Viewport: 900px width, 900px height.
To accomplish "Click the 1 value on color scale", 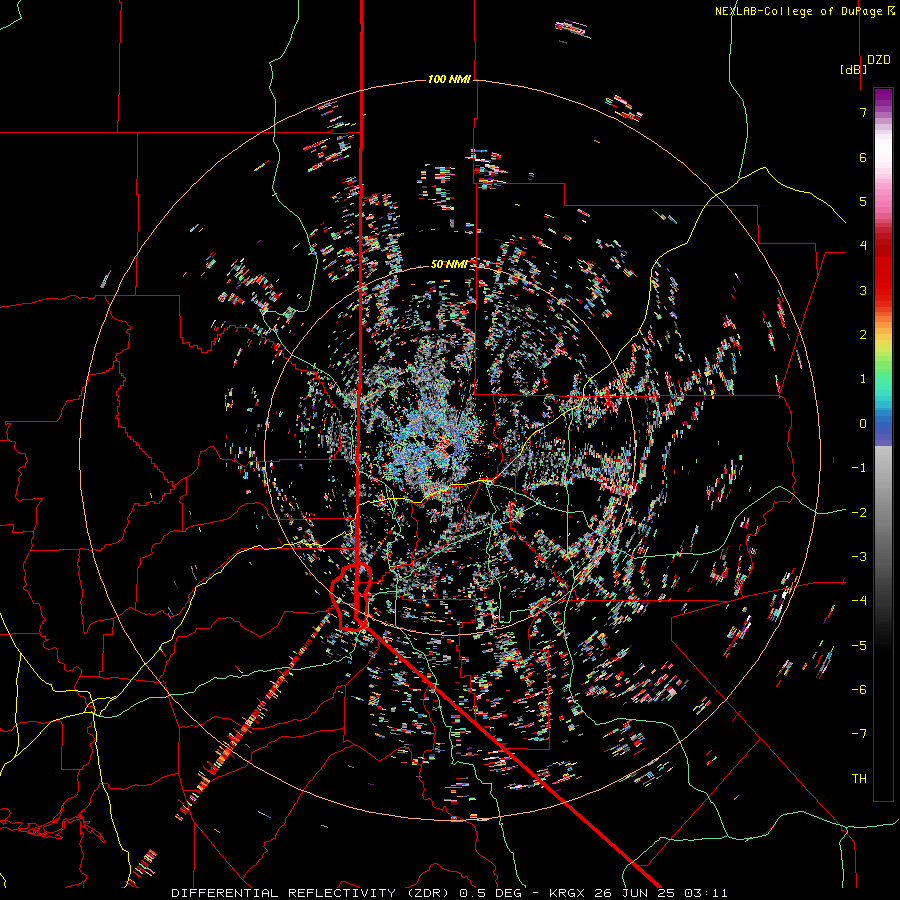I will pyautogui.click(x=863, y=379).
